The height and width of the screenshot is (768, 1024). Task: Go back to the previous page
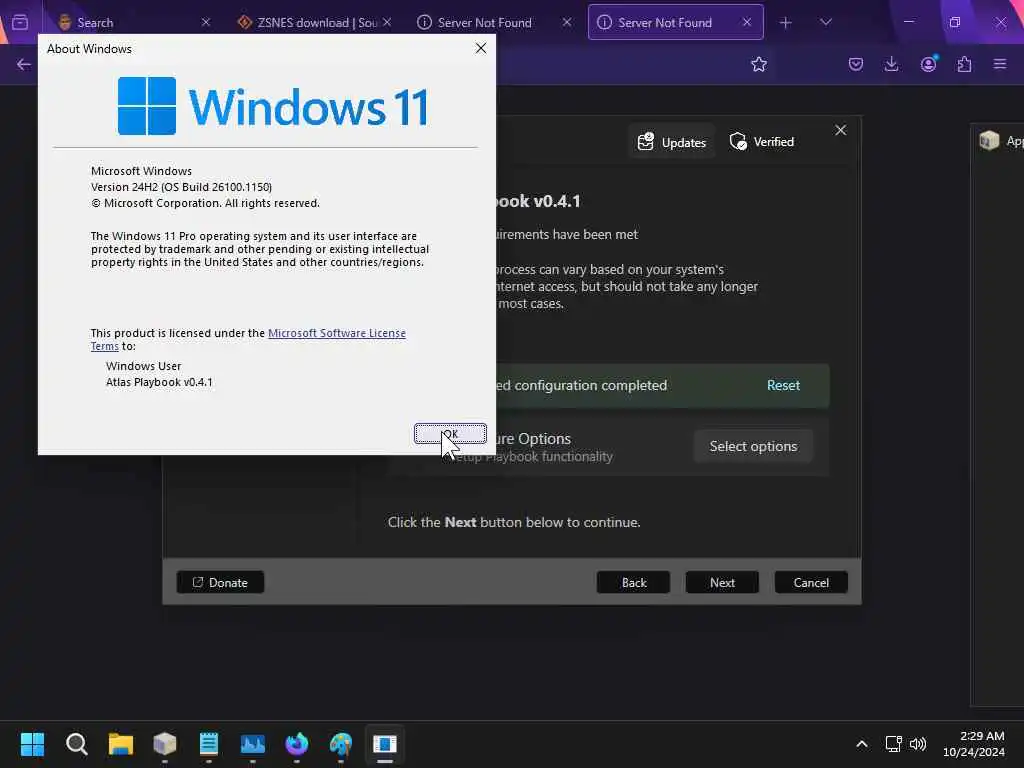pos(24,64)
